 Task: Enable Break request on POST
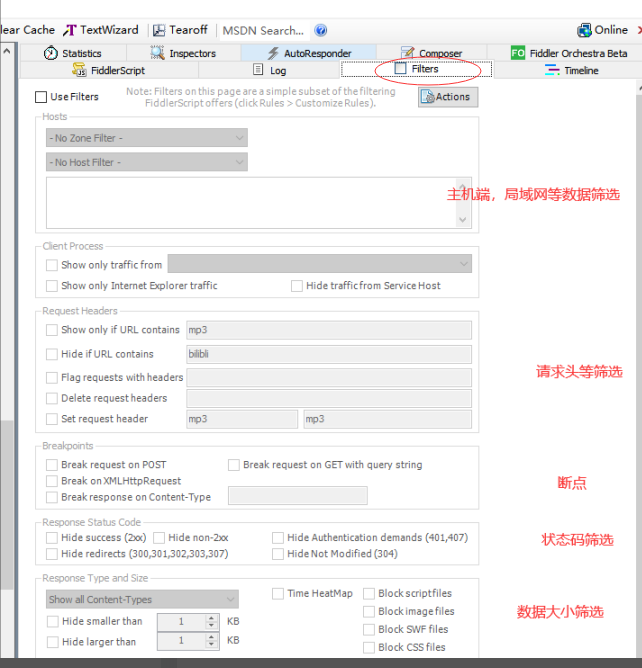pyautogui.click(x=52, y=465)
